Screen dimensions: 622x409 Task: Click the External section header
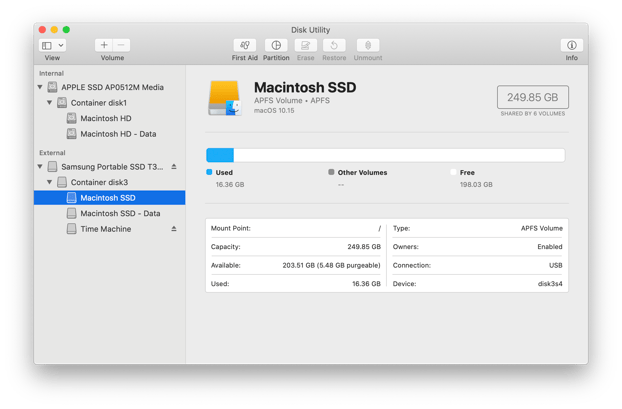[x=52, y=153]
